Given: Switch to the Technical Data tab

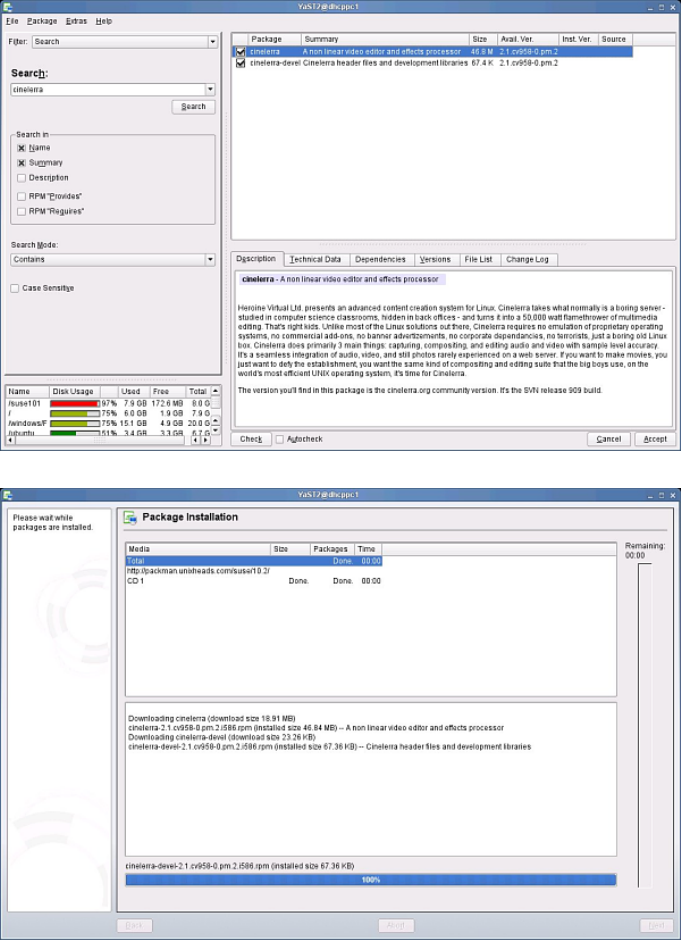Looking at the screenshot, I should pos(315,260).
